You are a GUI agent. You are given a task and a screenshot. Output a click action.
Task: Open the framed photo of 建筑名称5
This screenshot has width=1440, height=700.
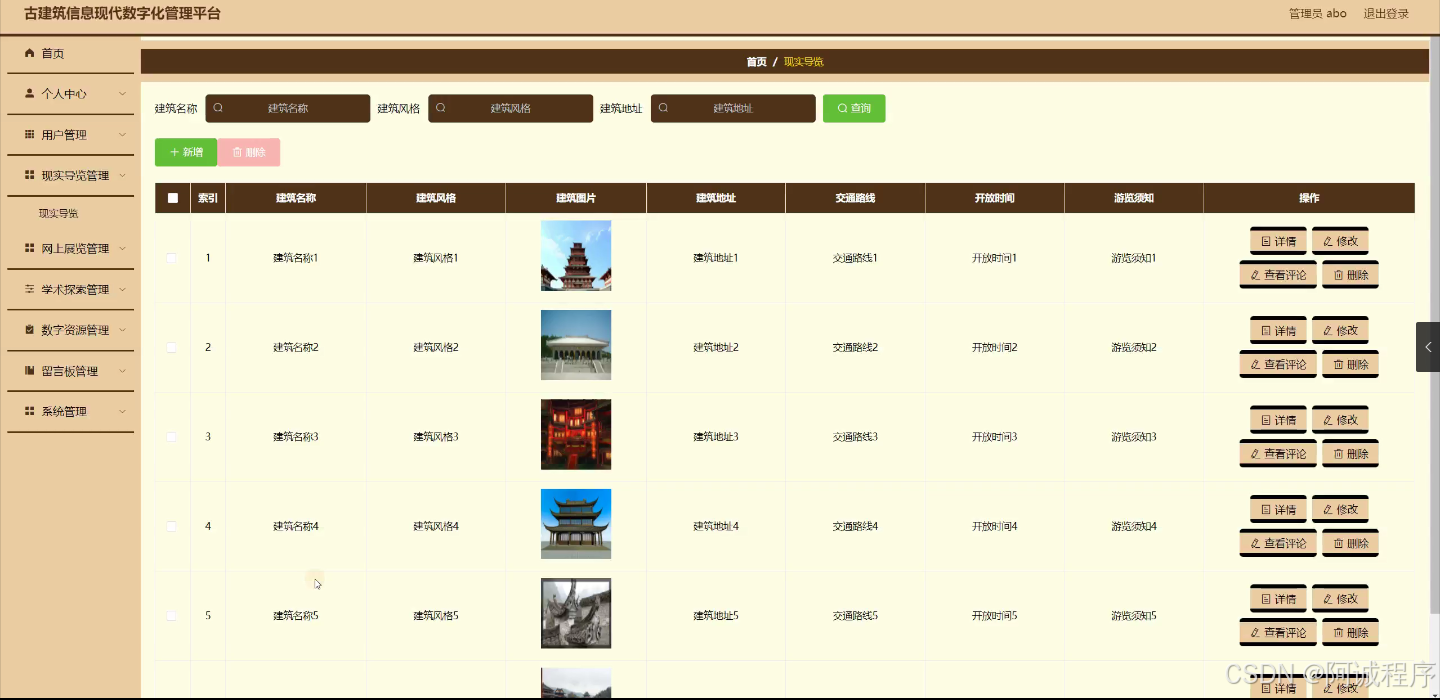pyautogui.click(x=576, y=614)
